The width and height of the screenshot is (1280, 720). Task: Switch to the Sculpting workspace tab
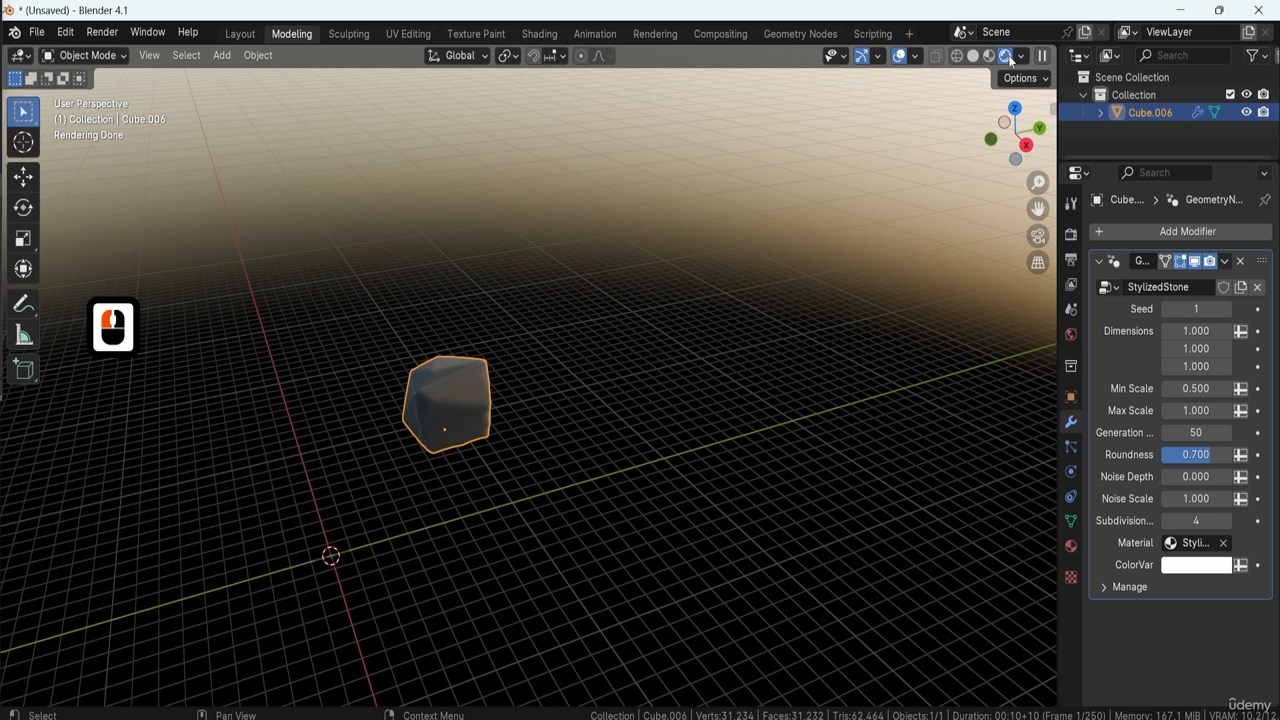click(349, 34)
